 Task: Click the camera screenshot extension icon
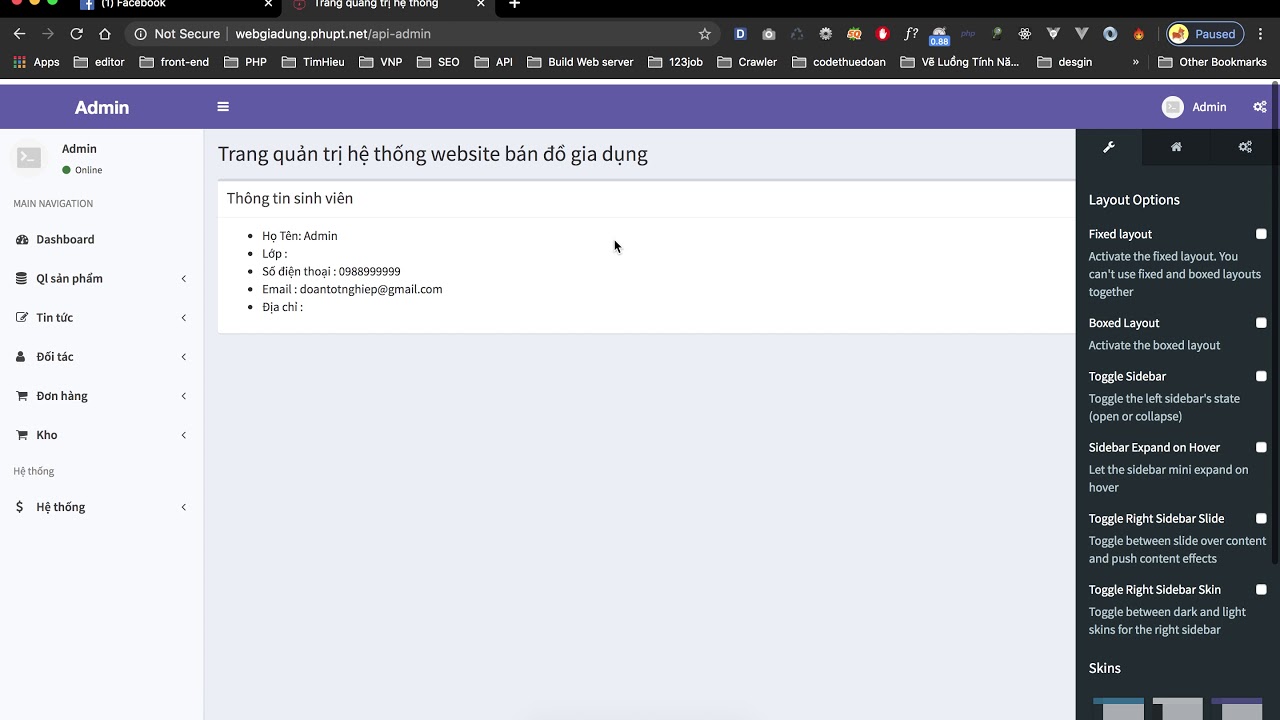tap(768, 34)
